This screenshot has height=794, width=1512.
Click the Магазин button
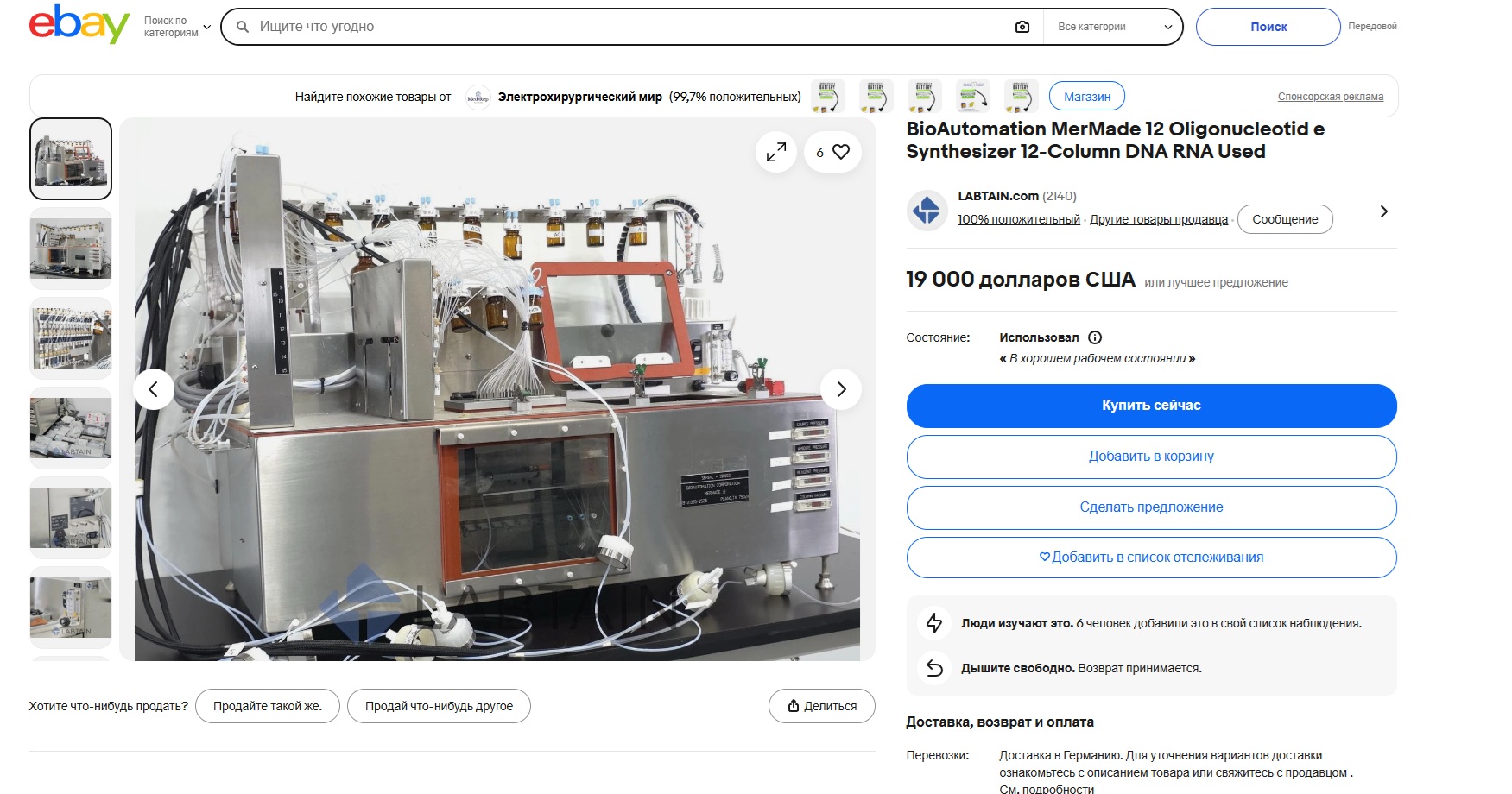(1087, 97)
